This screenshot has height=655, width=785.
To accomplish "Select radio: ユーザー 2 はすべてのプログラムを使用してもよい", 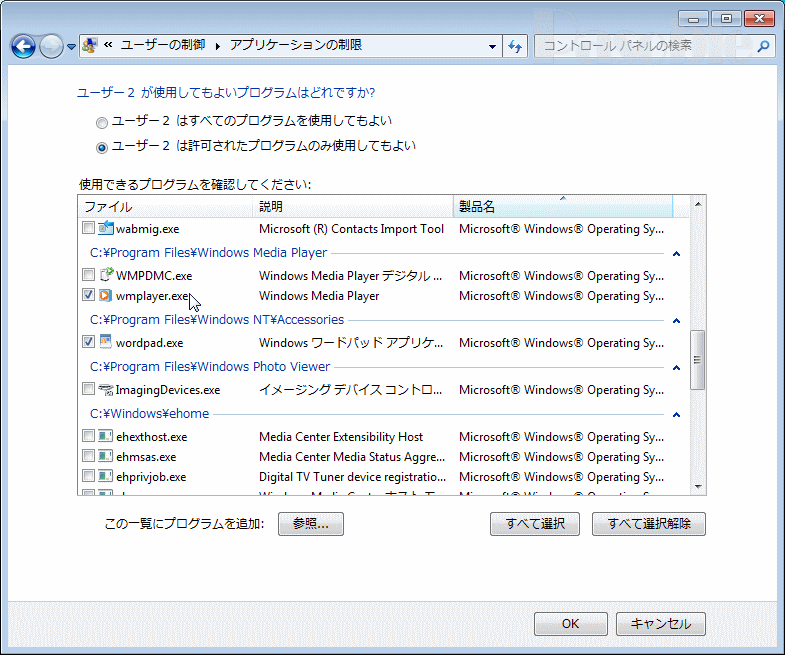I will pyautogui.click(x=102, y=123).
